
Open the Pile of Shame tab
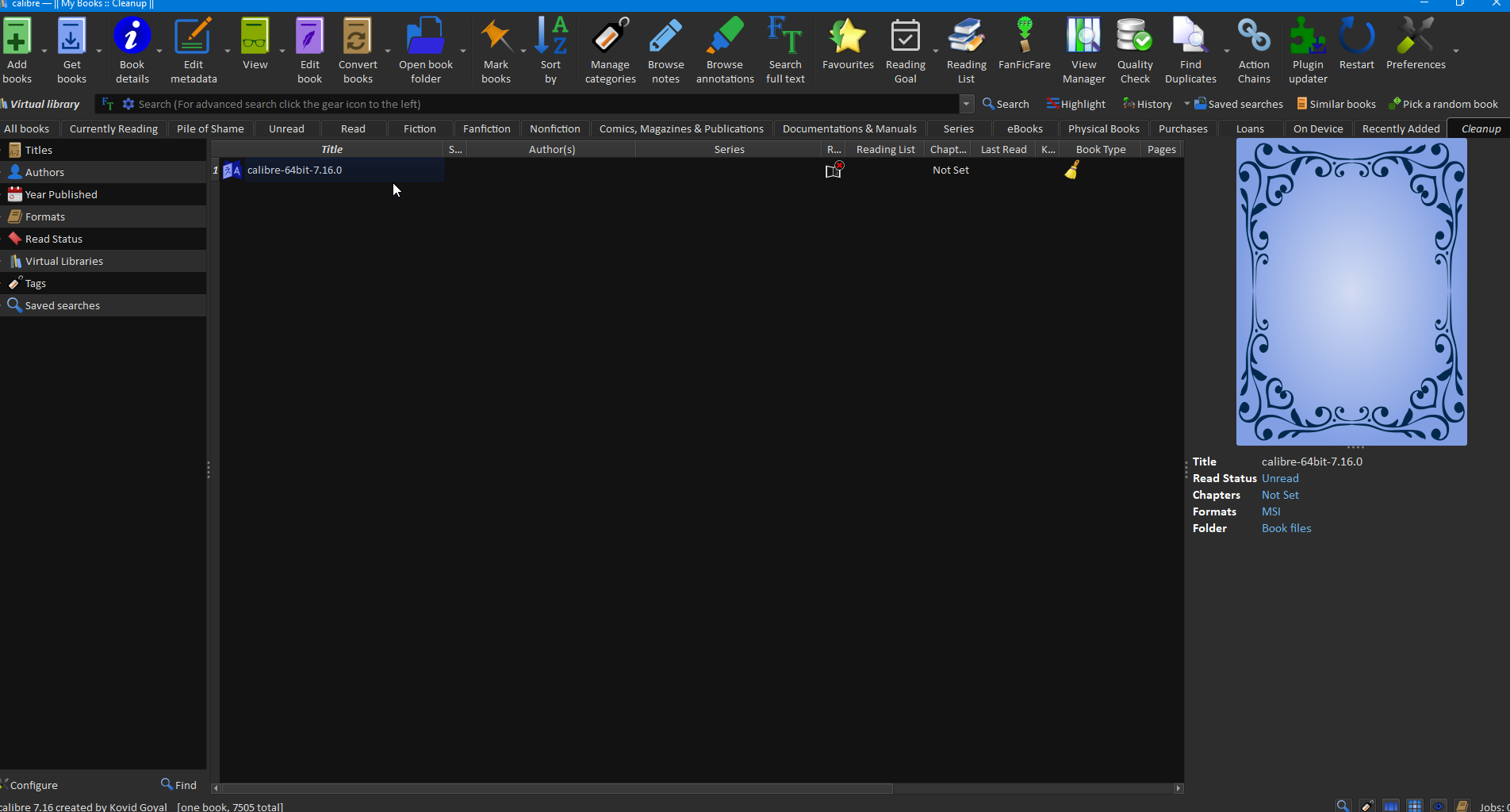(x=210, y=128)
